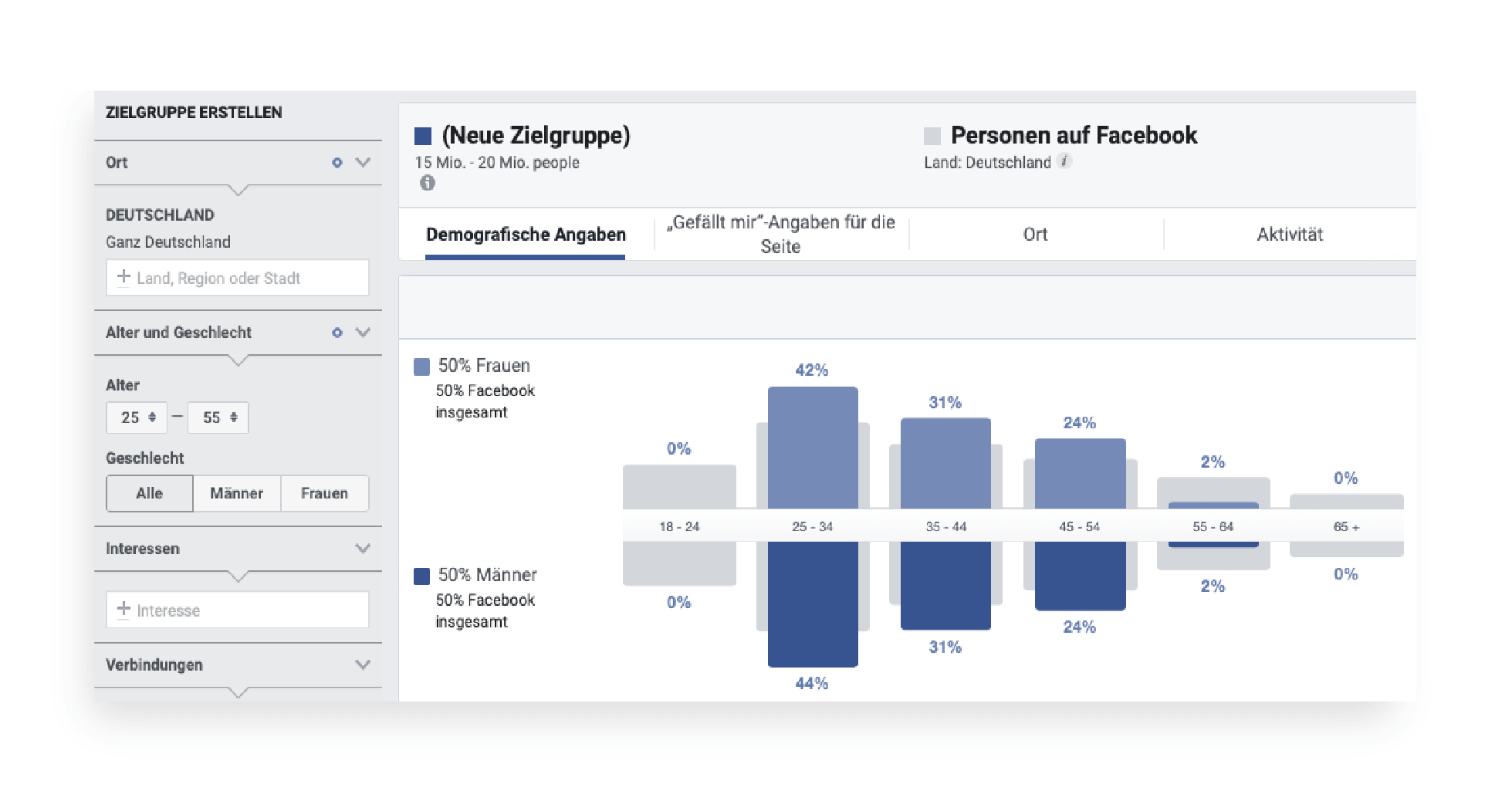Select Alle gender option
Viewport: 1512px width, 791px height.
pyautogui.click(x=150, y=493)
